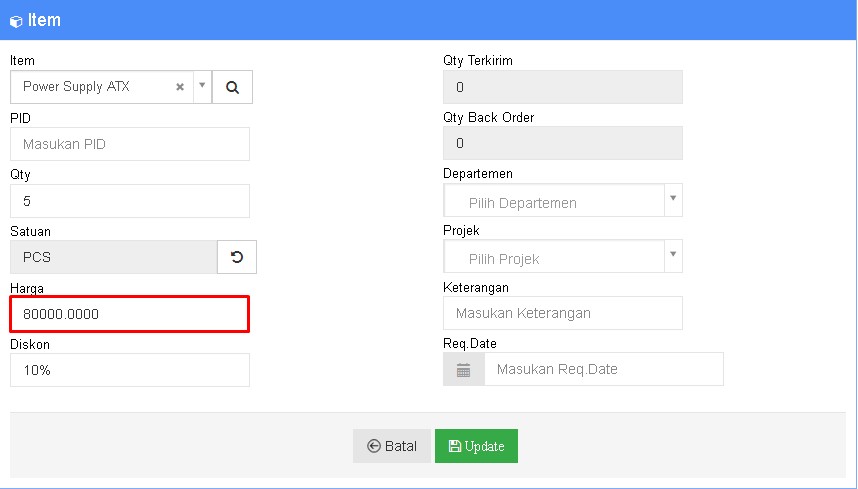Click into the PID input field
Viewport: 858px width, 489px height.
(129, 144)
